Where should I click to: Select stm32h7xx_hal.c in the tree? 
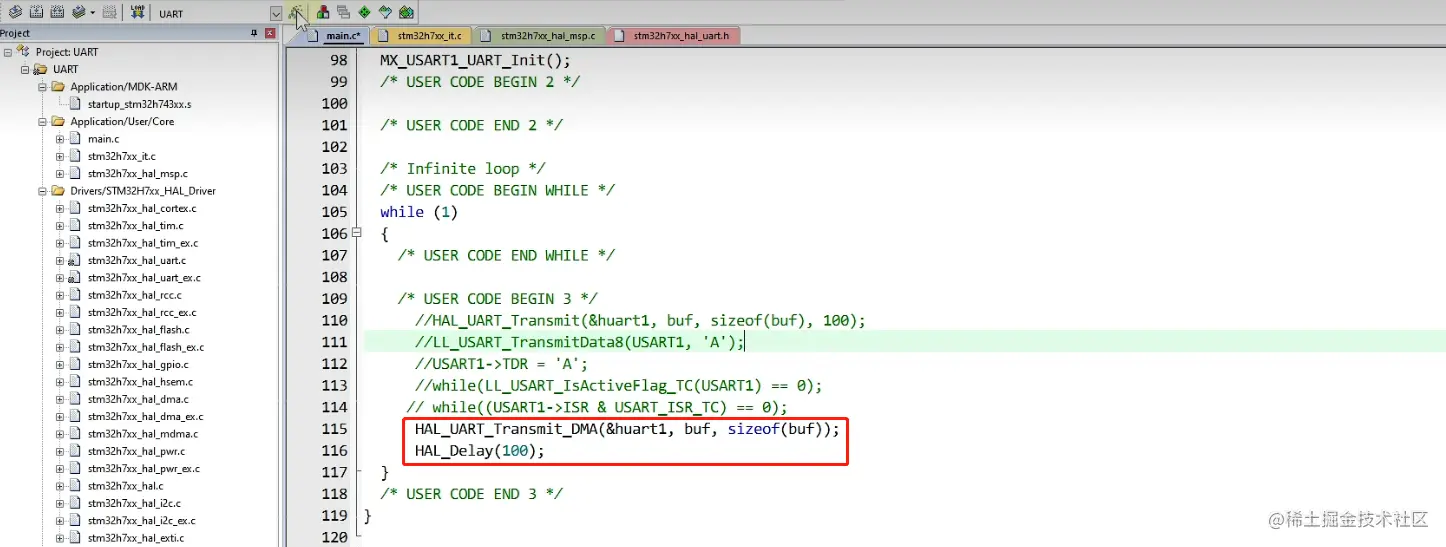125,486
